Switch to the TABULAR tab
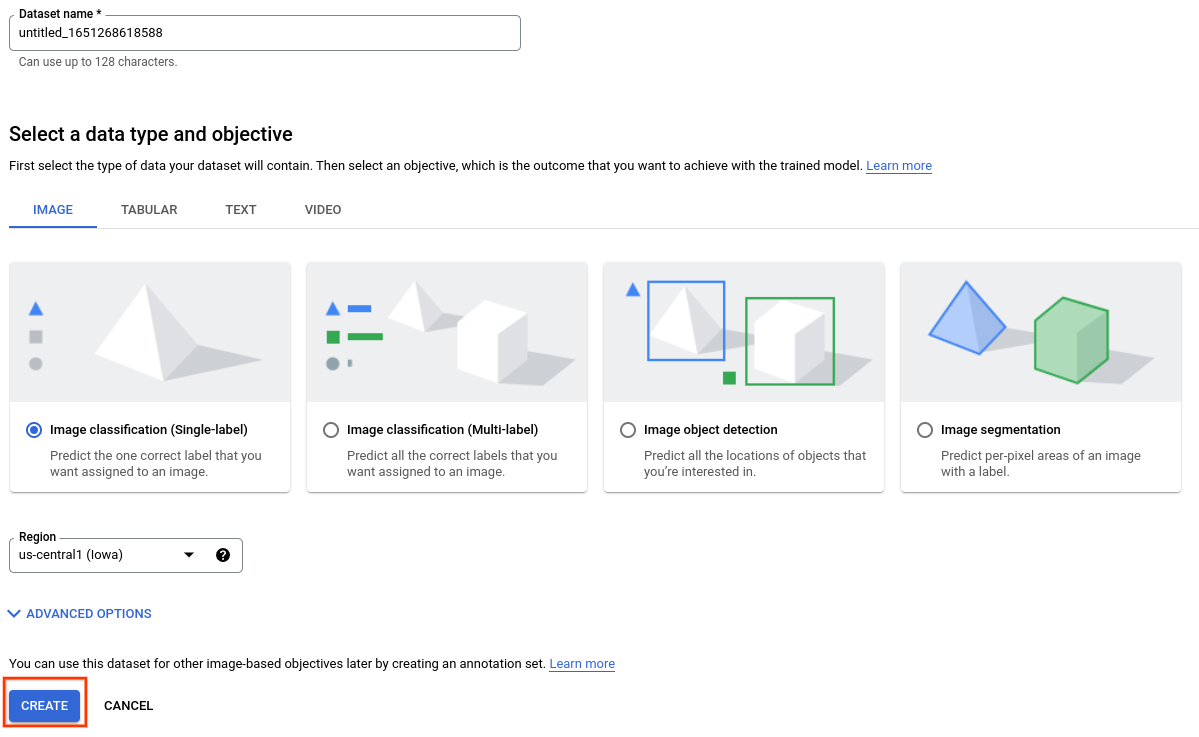The image size is (1199, 737). [x=148, y=210]
